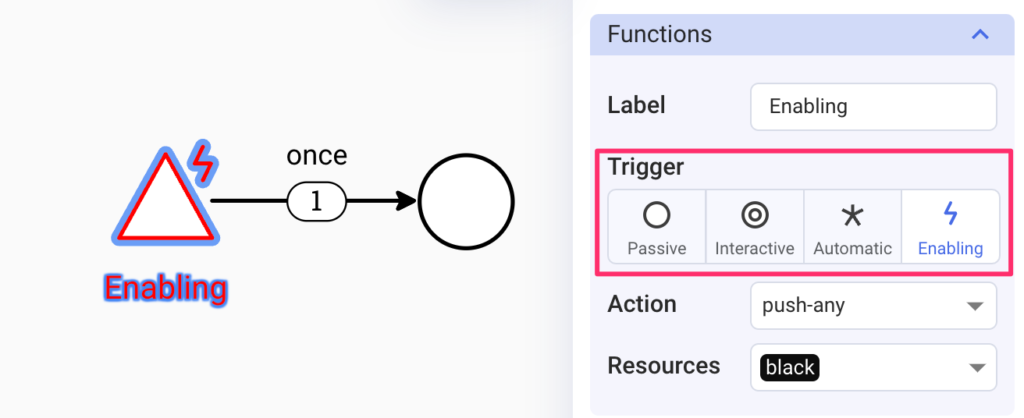Click the connection rate label showing 1
1024x418 pixels.
click(316, 202)
